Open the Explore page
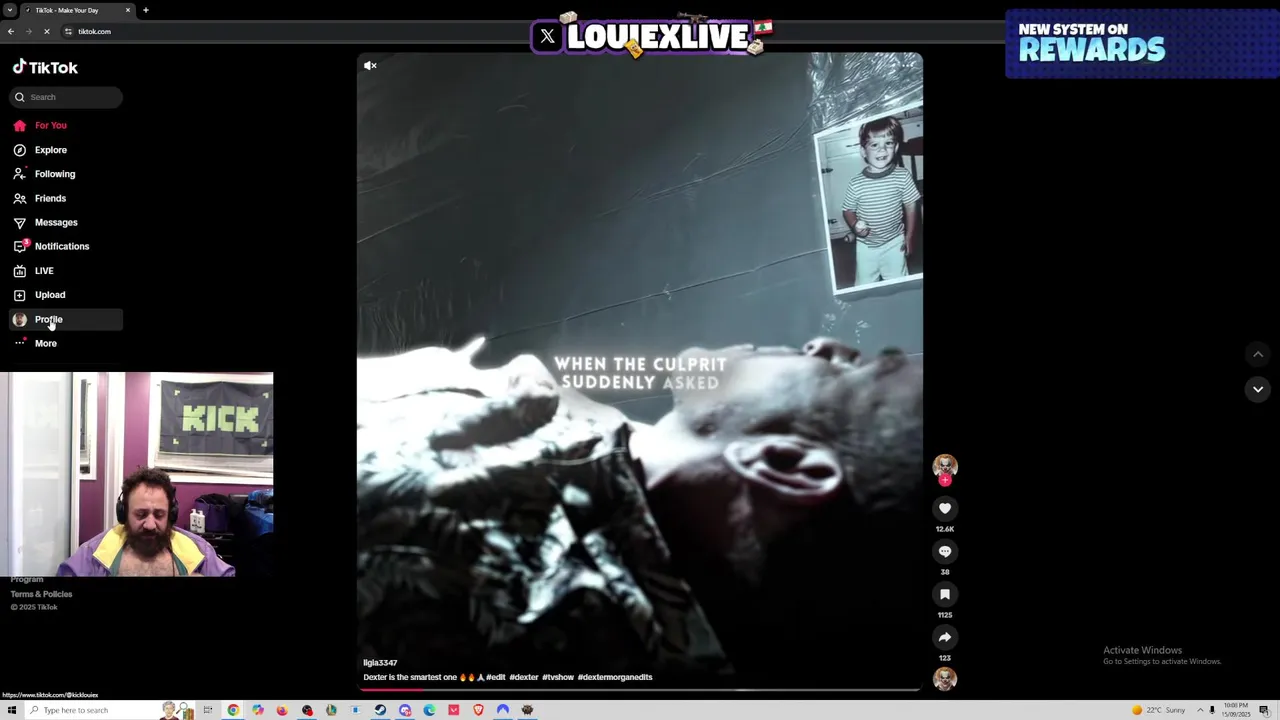Viewport: 1280px width, 720px height. point(66,150)
